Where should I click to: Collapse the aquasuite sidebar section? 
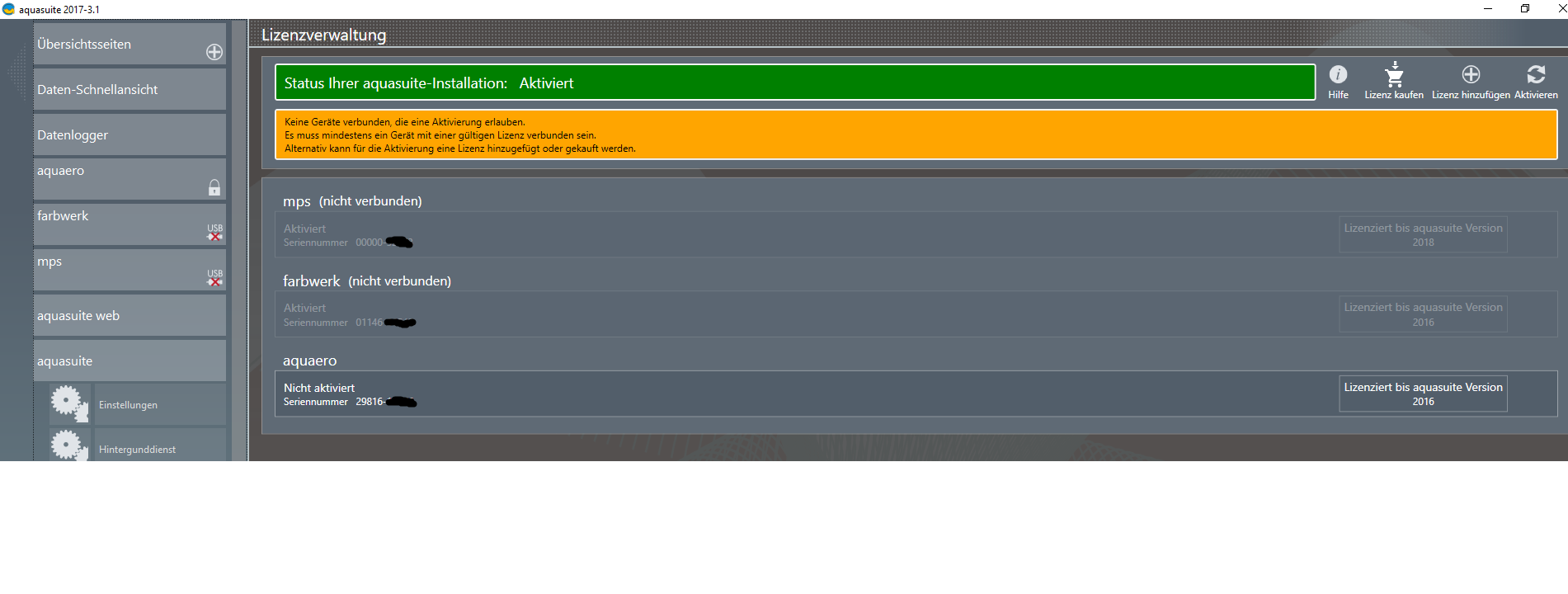tap(129, 361)
